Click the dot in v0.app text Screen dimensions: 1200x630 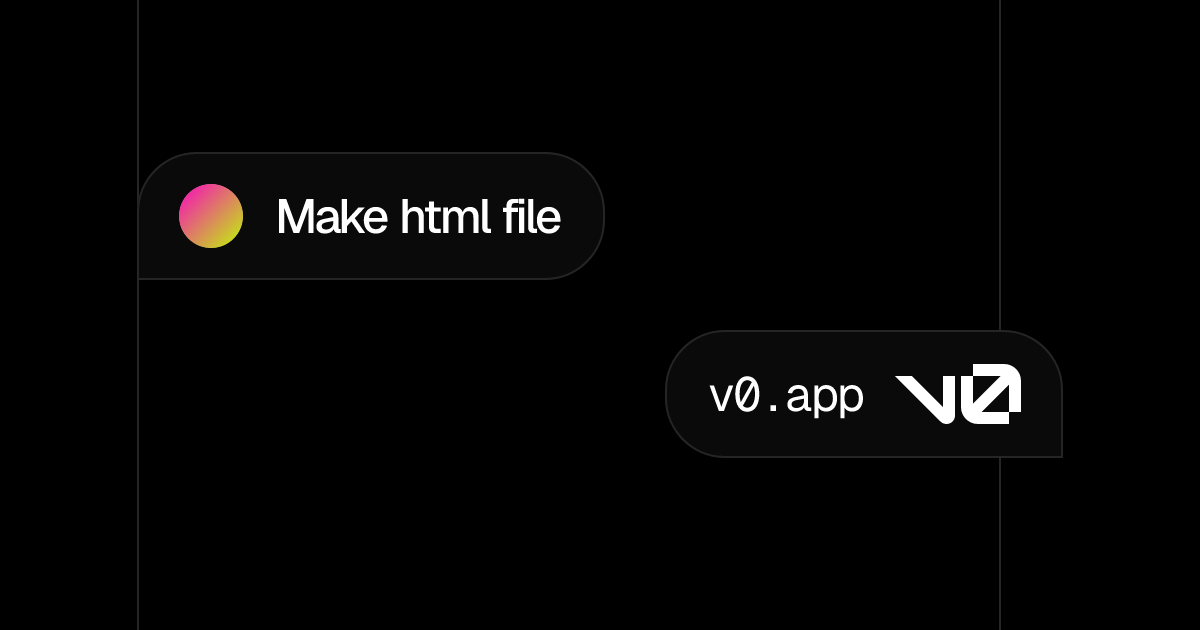[773, 411]
